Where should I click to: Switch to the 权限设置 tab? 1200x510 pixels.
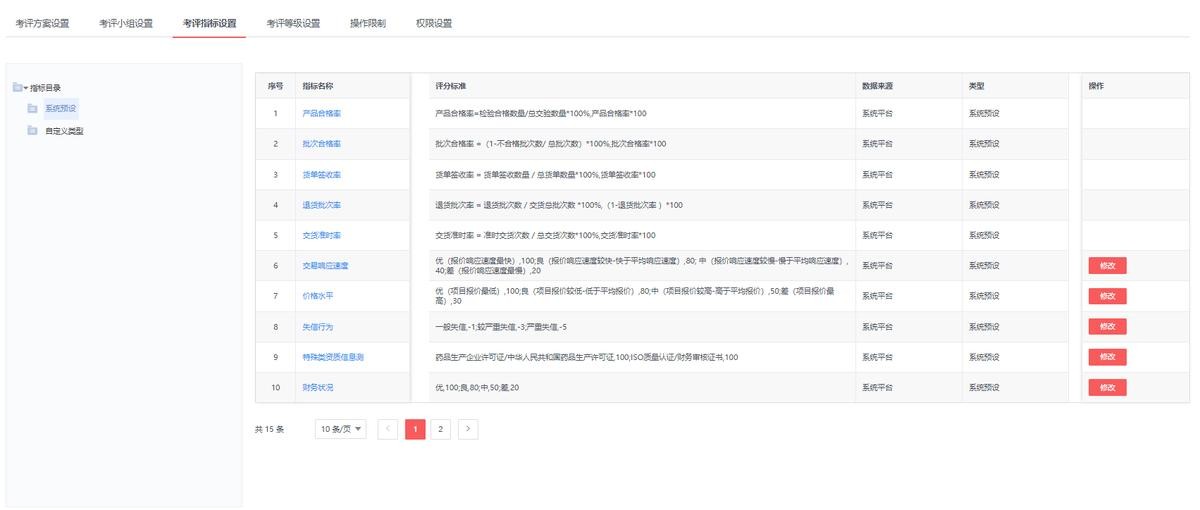[x=433, y=23]
